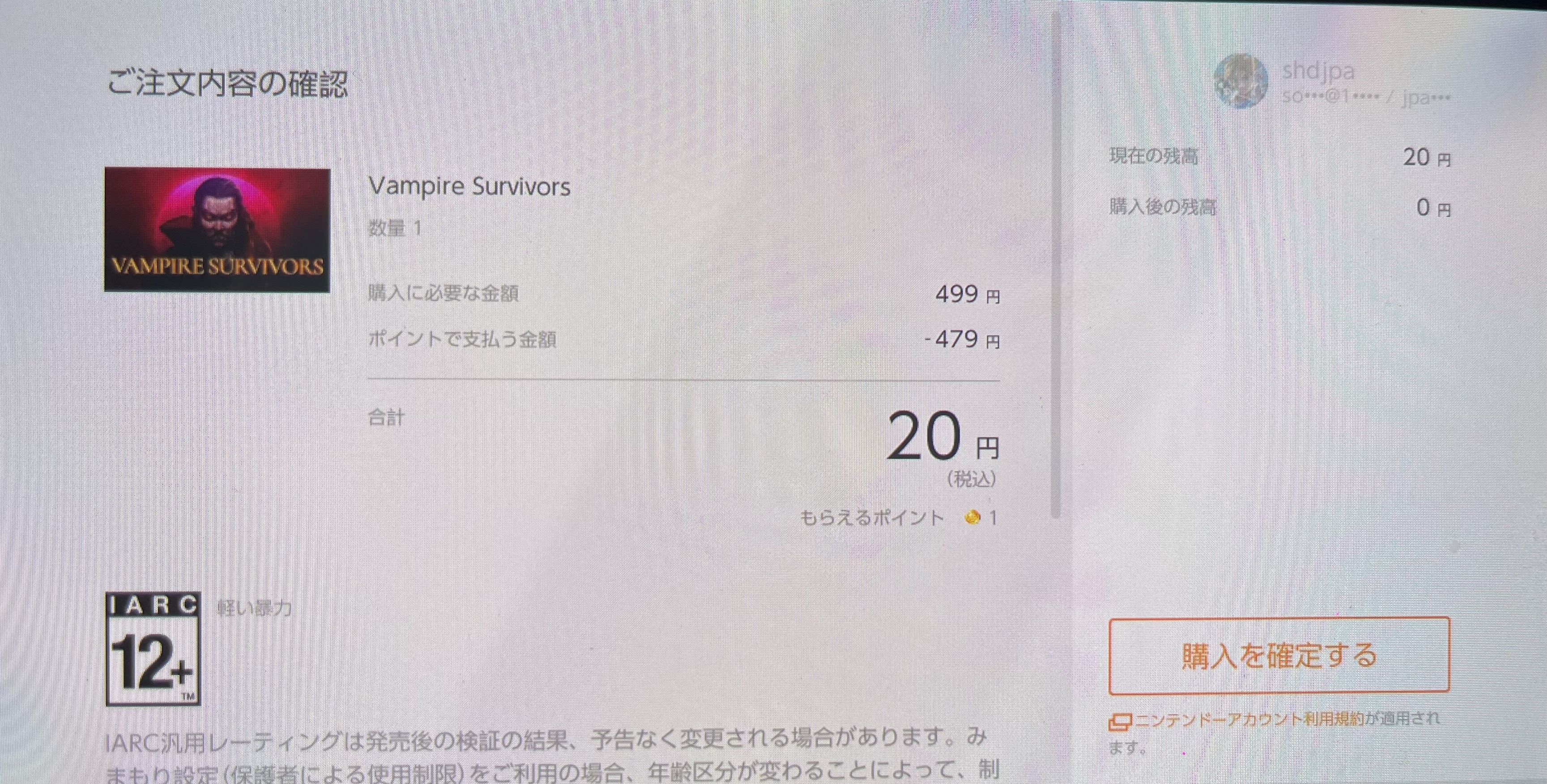Click the vertical scrollbar of order details
This screenshot has width=1547, height=784.
pos(1056,264)
